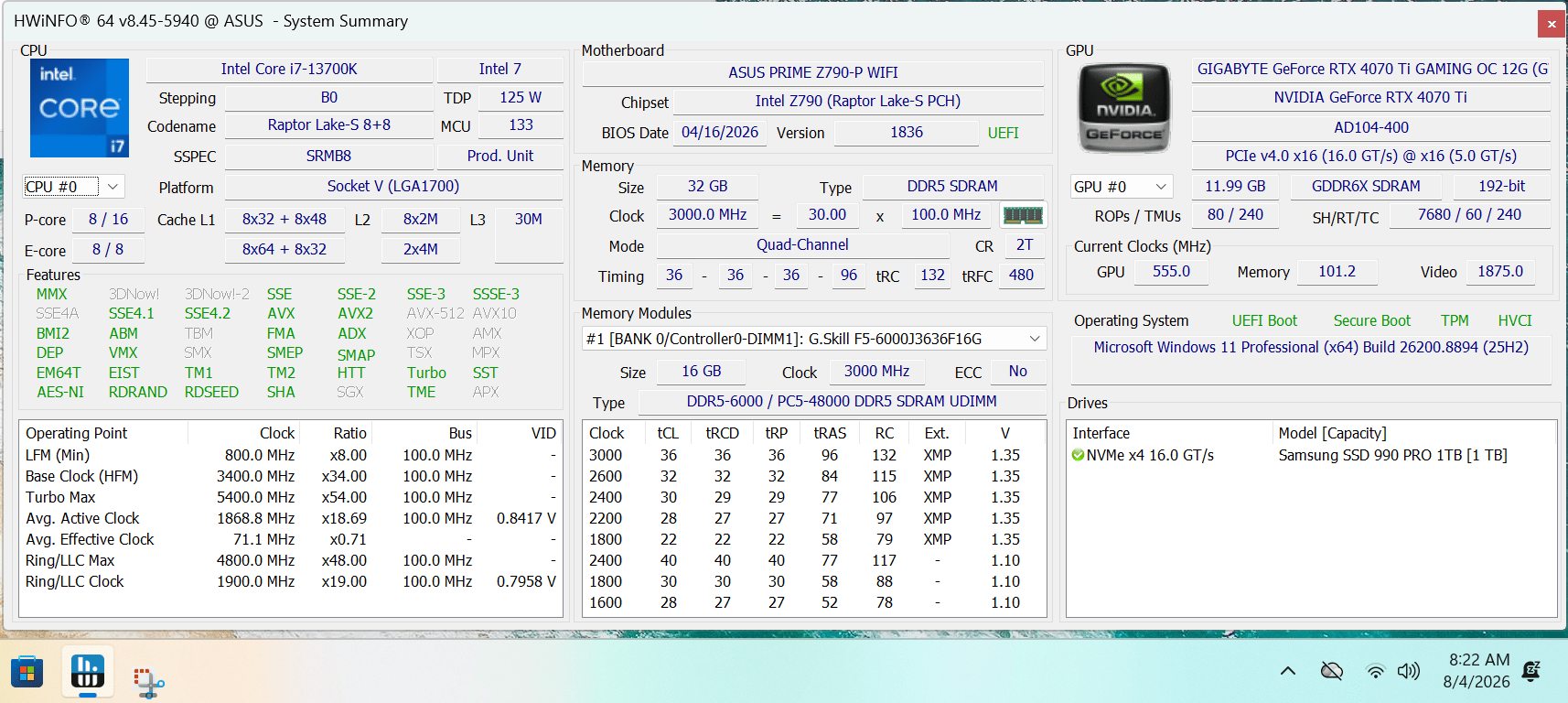Click the cloud sync off tray icon
The width and height of the screenshot is (1568, 703).
(1332, 671)
